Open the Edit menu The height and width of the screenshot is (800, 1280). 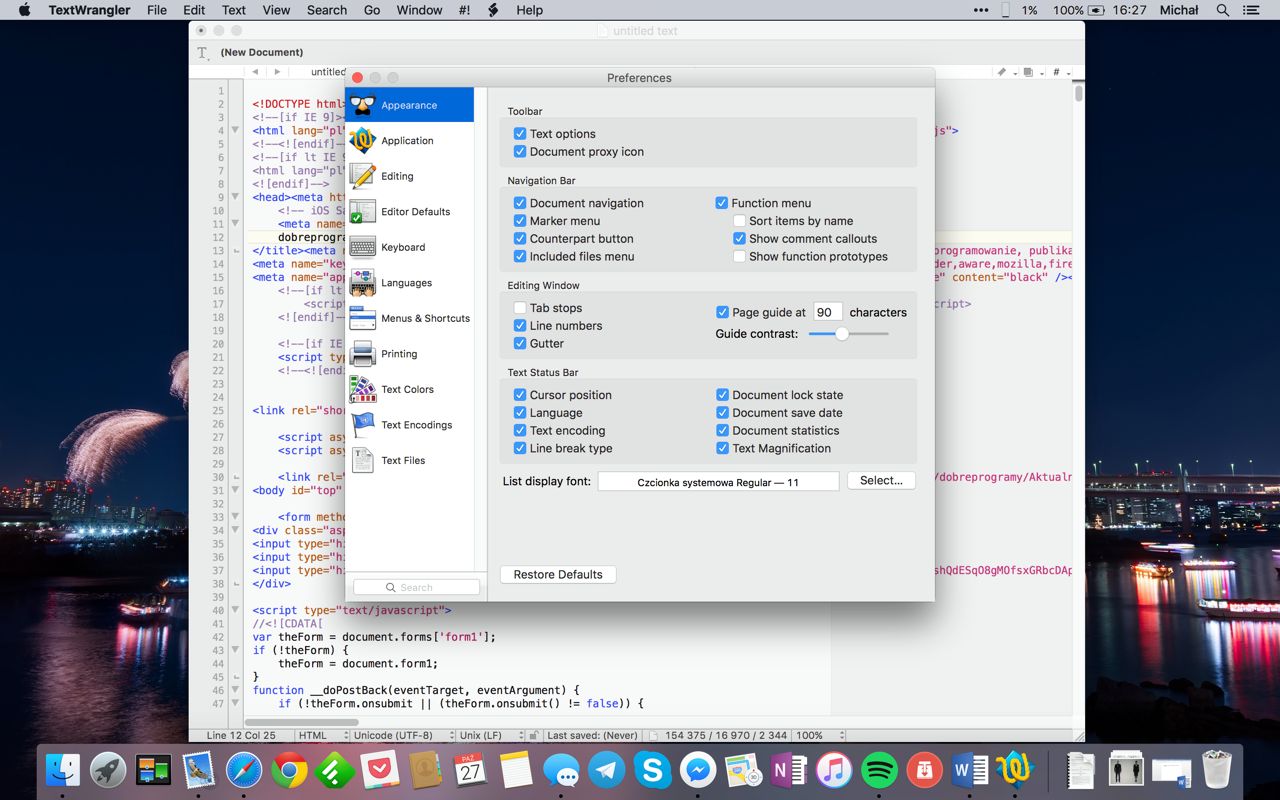[x=194, y=10]
